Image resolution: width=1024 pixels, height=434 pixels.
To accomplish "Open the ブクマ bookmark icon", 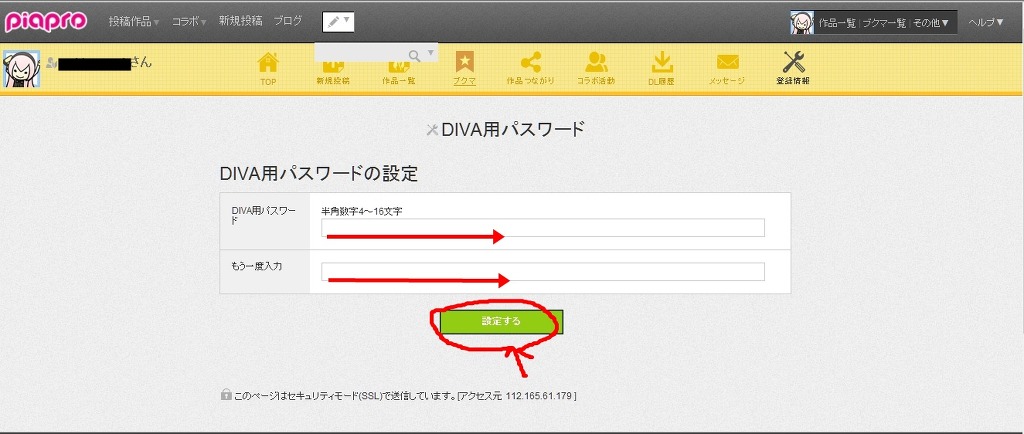I will click(x=464, y=69).
